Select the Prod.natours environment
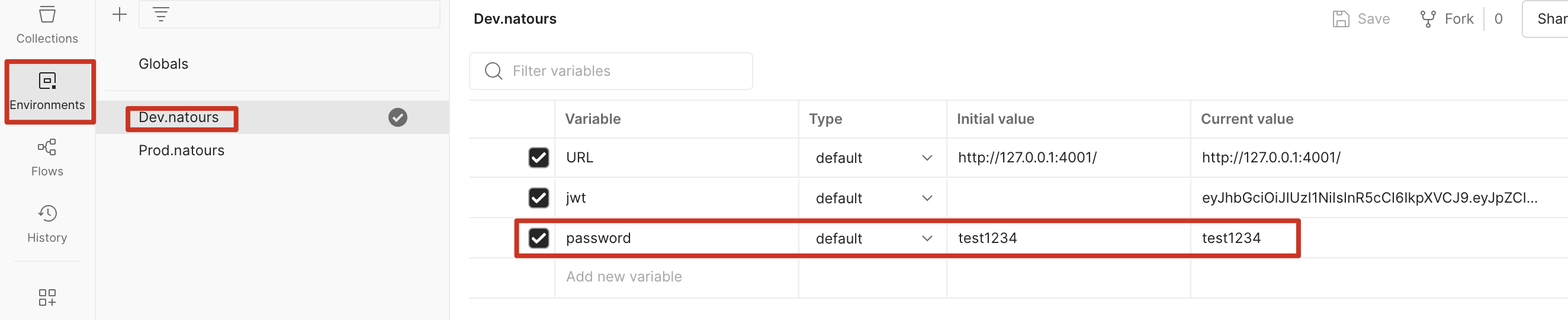Image resolution: width=1568 pixels, height=320 pixels. [x=181, y=151]
